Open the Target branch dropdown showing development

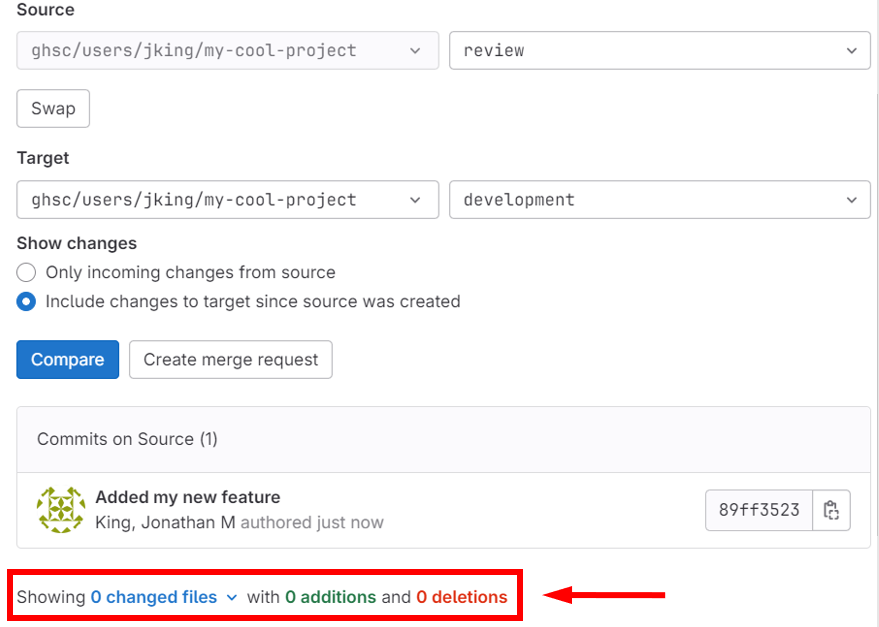point(660,200)
